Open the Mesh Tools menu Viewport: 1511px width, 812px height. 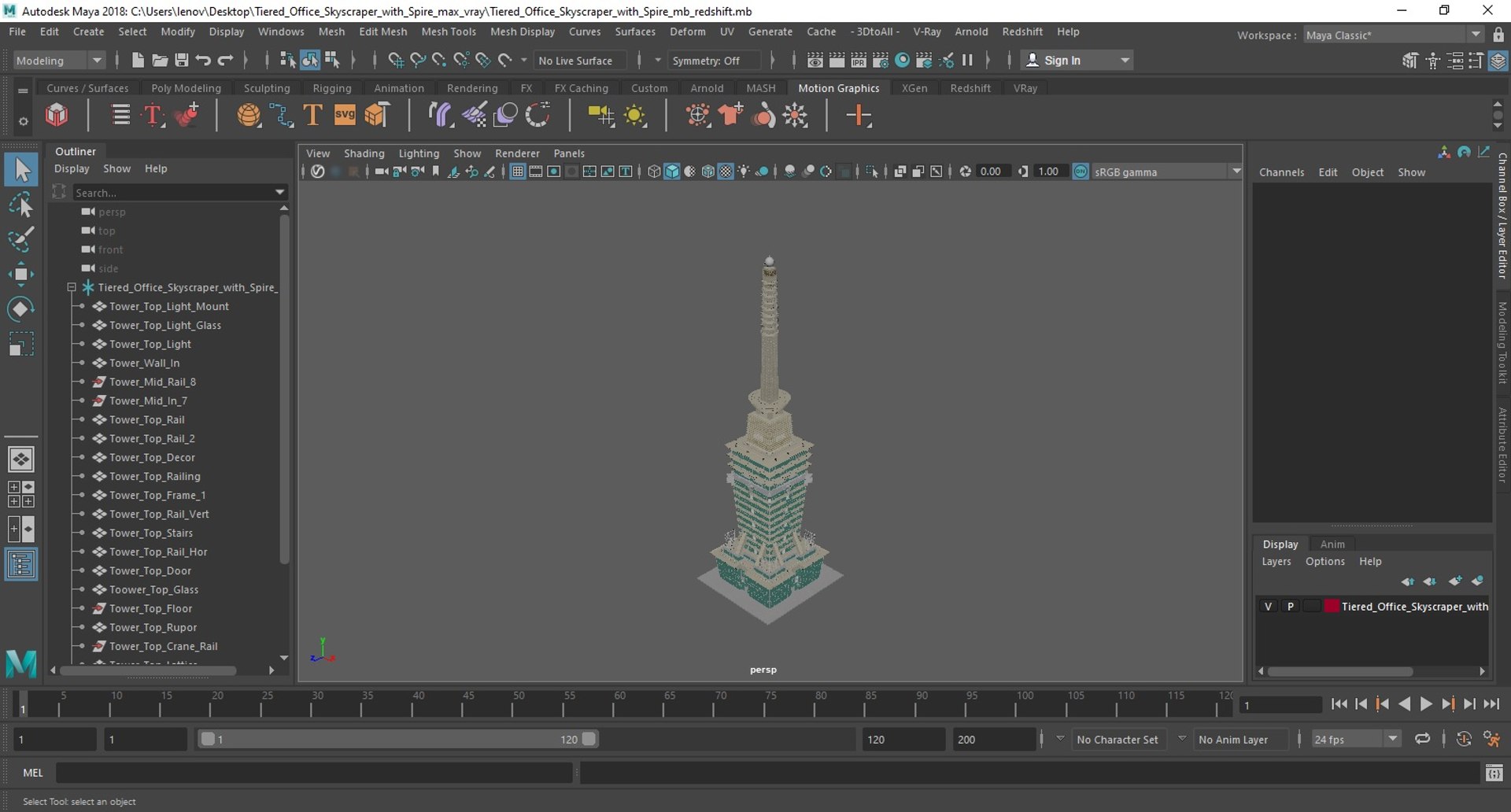point(449,31)
